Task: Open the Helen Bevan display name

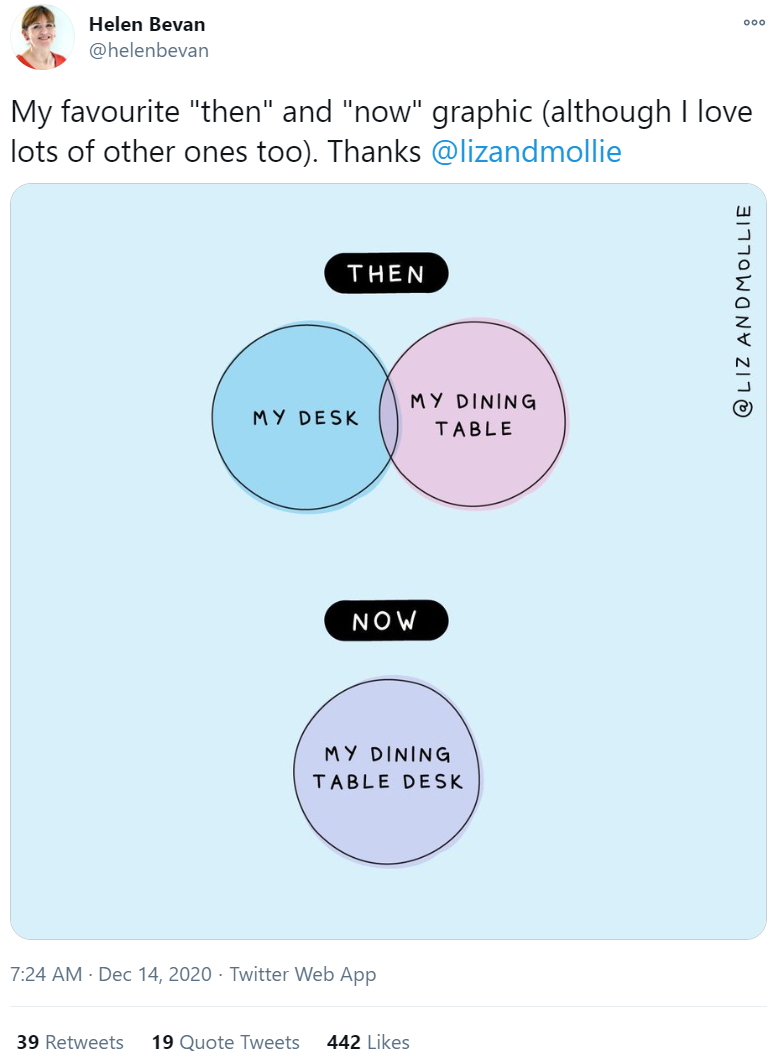Action: point(147,24)
